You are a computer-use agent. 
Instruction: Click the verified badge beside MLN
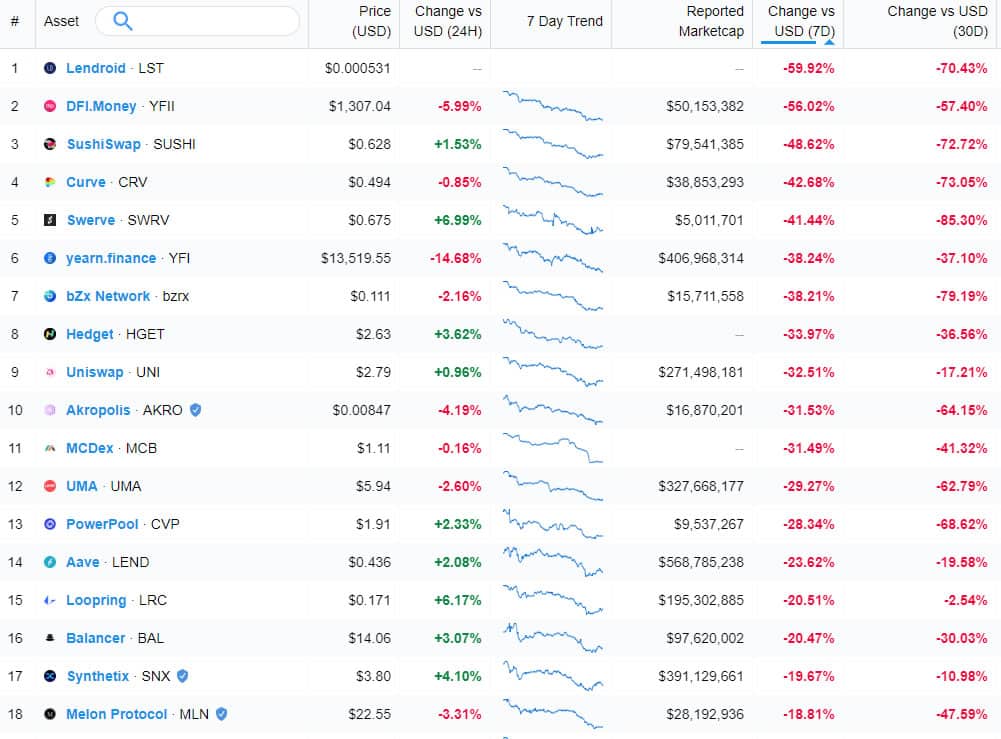[221, 714]
